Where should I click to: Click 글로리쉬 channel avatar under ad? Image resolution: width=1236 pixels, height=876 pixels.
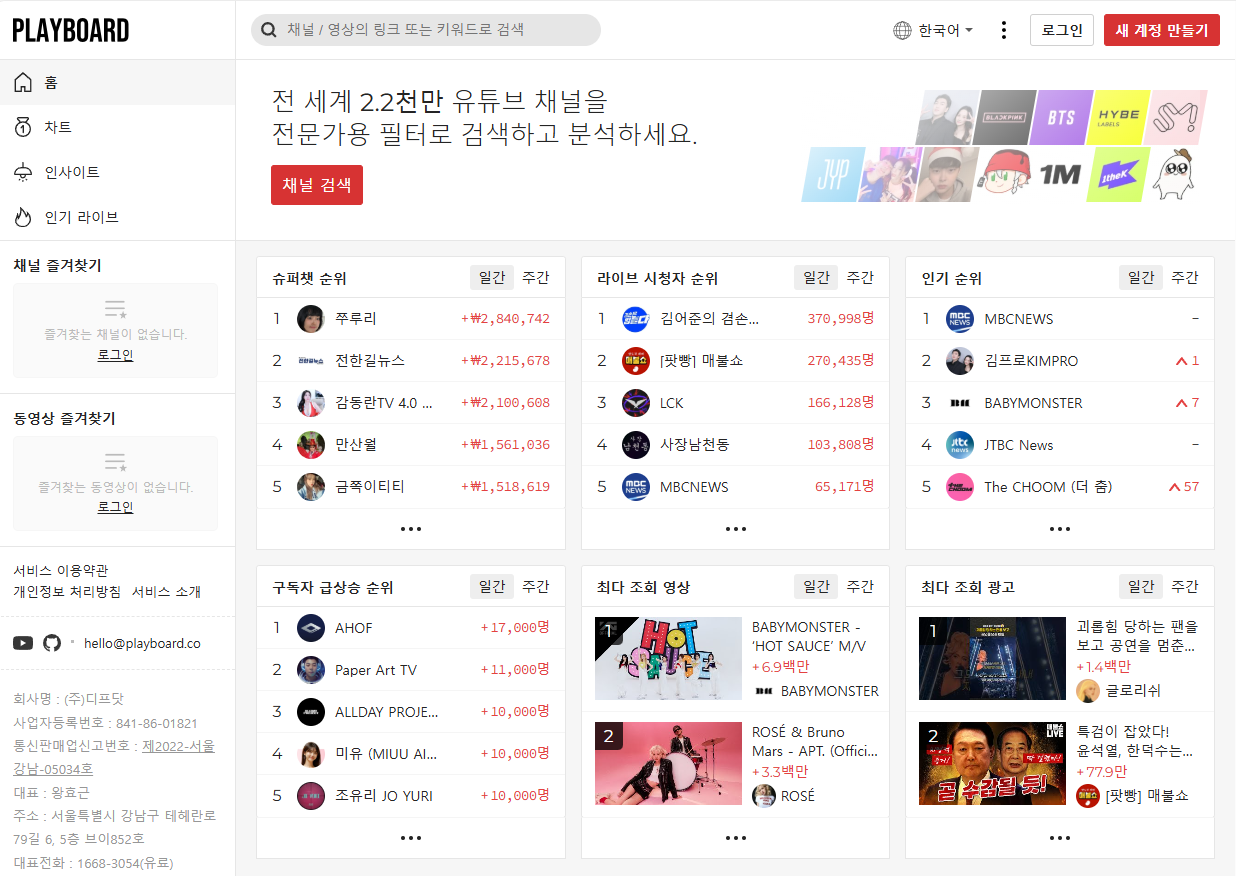pyautogui.click(x=1088, y=691)
